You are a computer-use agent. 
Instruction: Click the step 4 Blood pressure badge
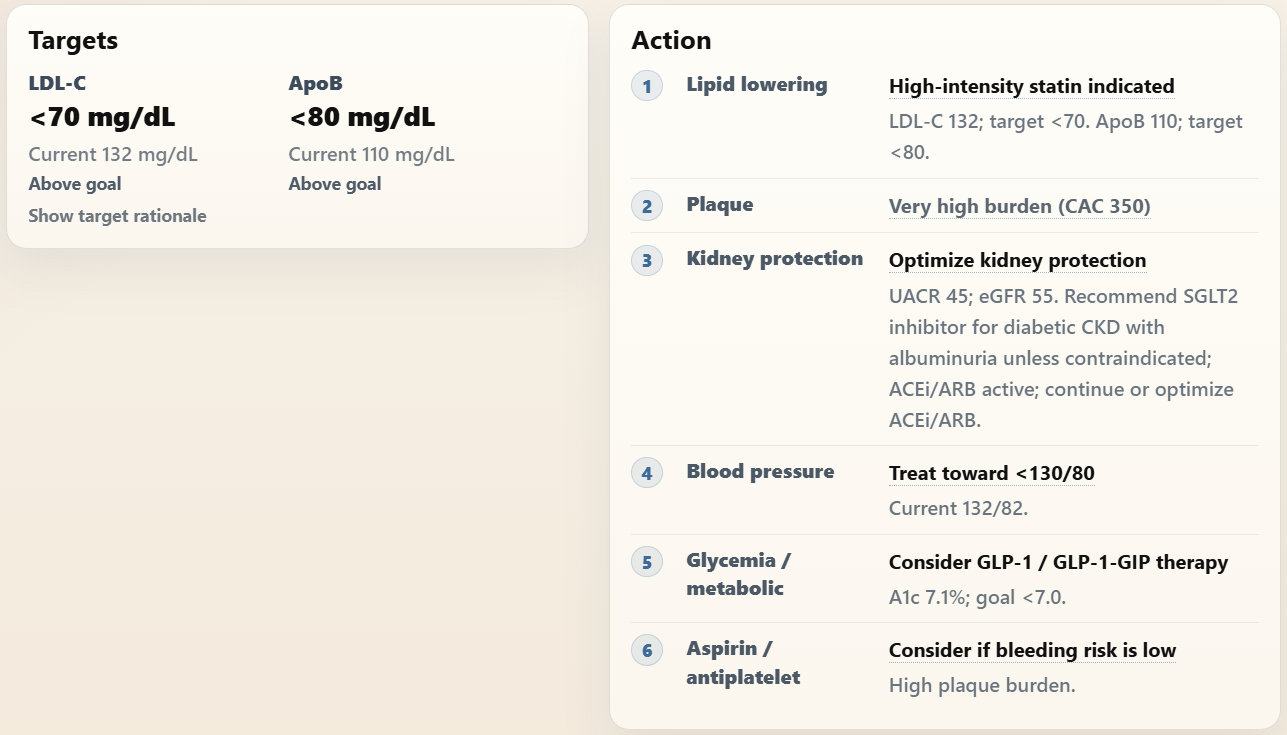click(x=647, y=473)
